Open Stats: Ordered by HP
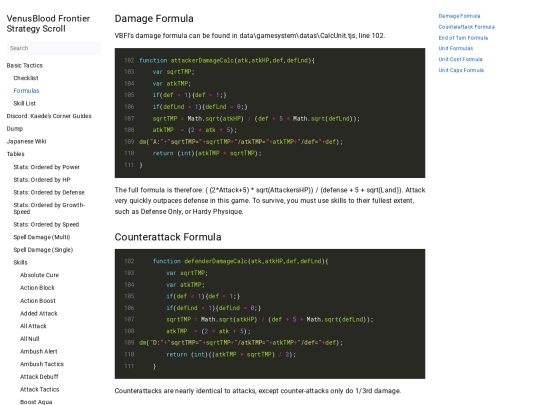540x405 pixels. [x=42, y=180]
